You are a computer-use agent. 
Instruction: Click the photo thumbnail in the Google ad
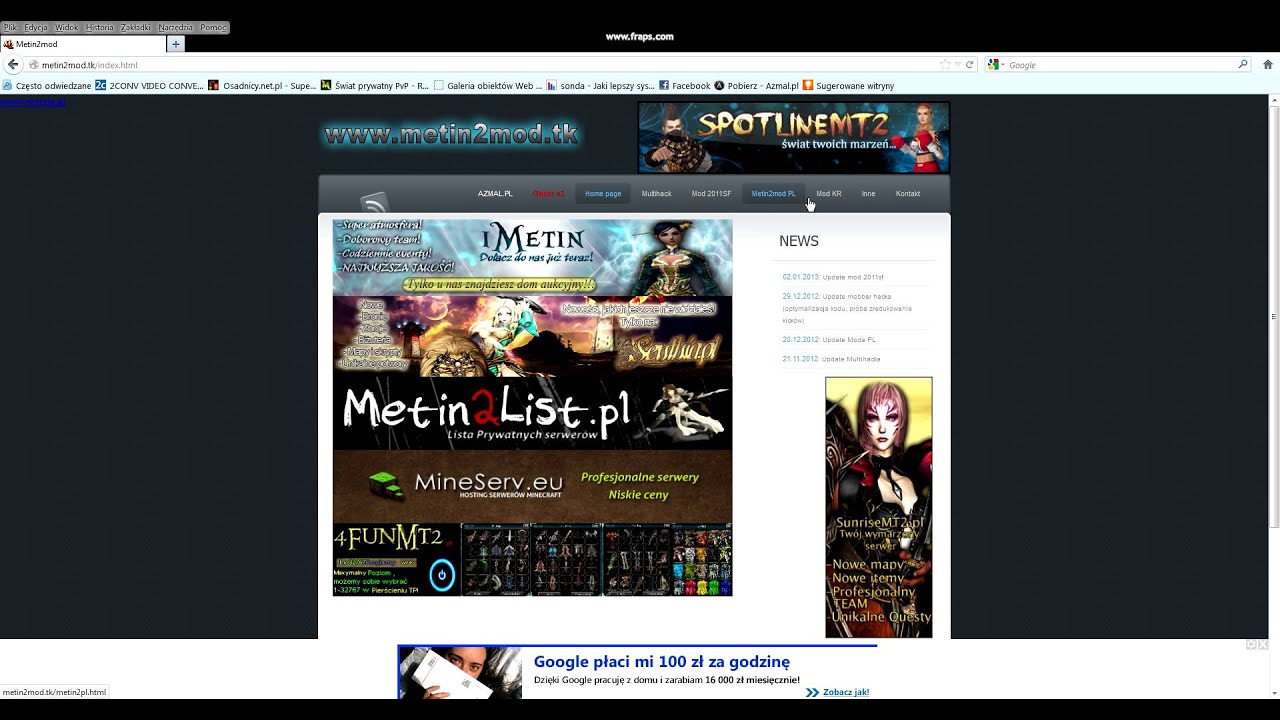[461, 673]
